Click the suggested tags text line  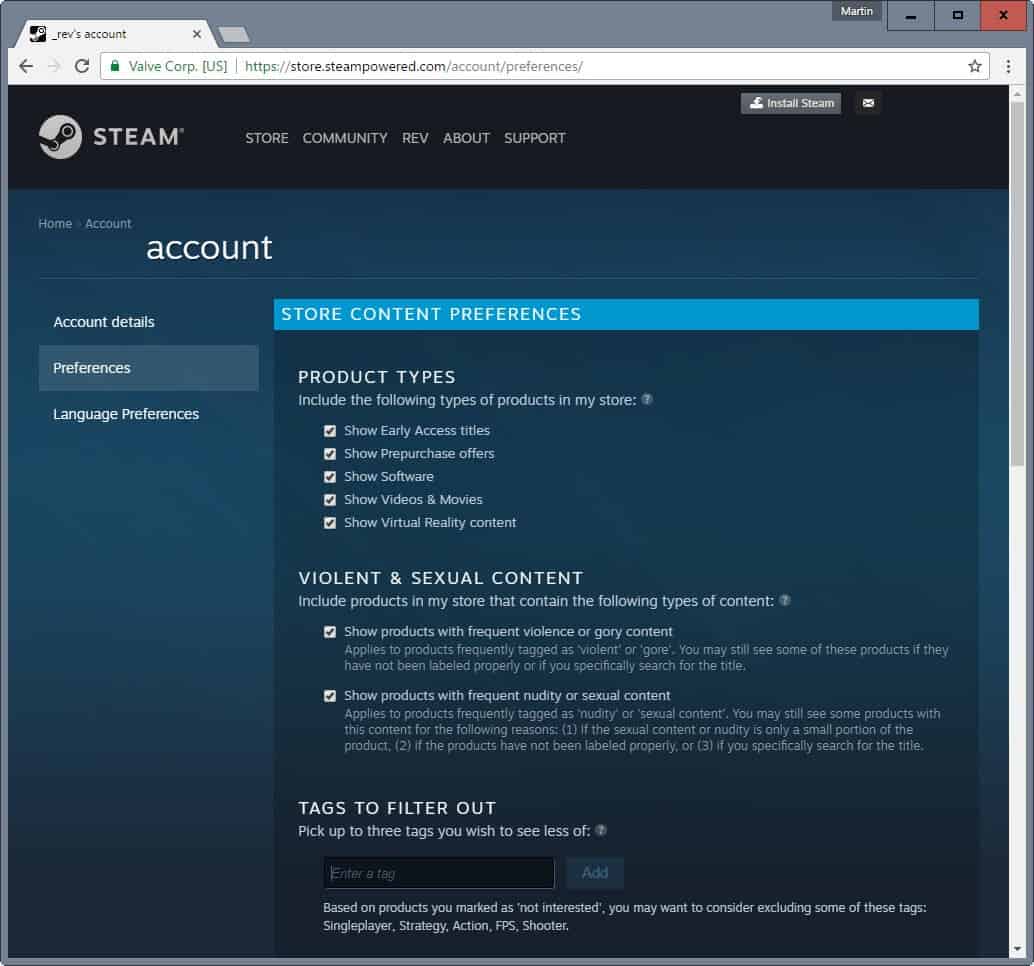coord(446,925)
